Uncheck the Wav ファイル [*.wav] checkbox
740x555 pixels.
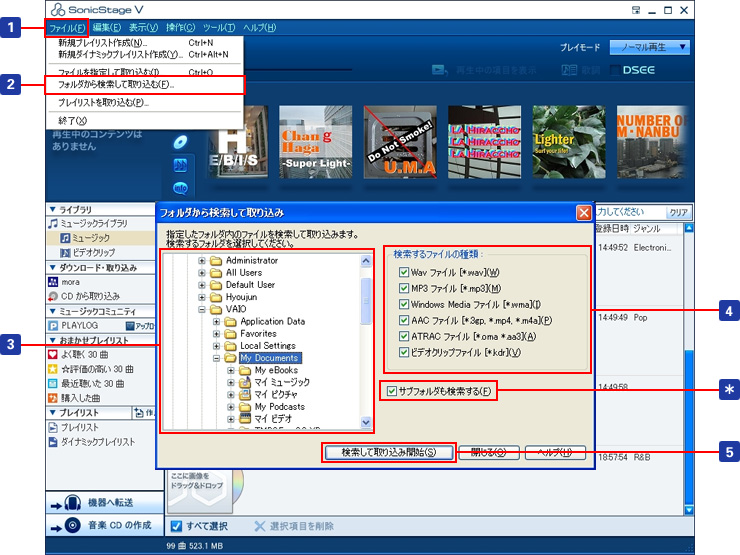pyautogui.click(x=404, y=273)
